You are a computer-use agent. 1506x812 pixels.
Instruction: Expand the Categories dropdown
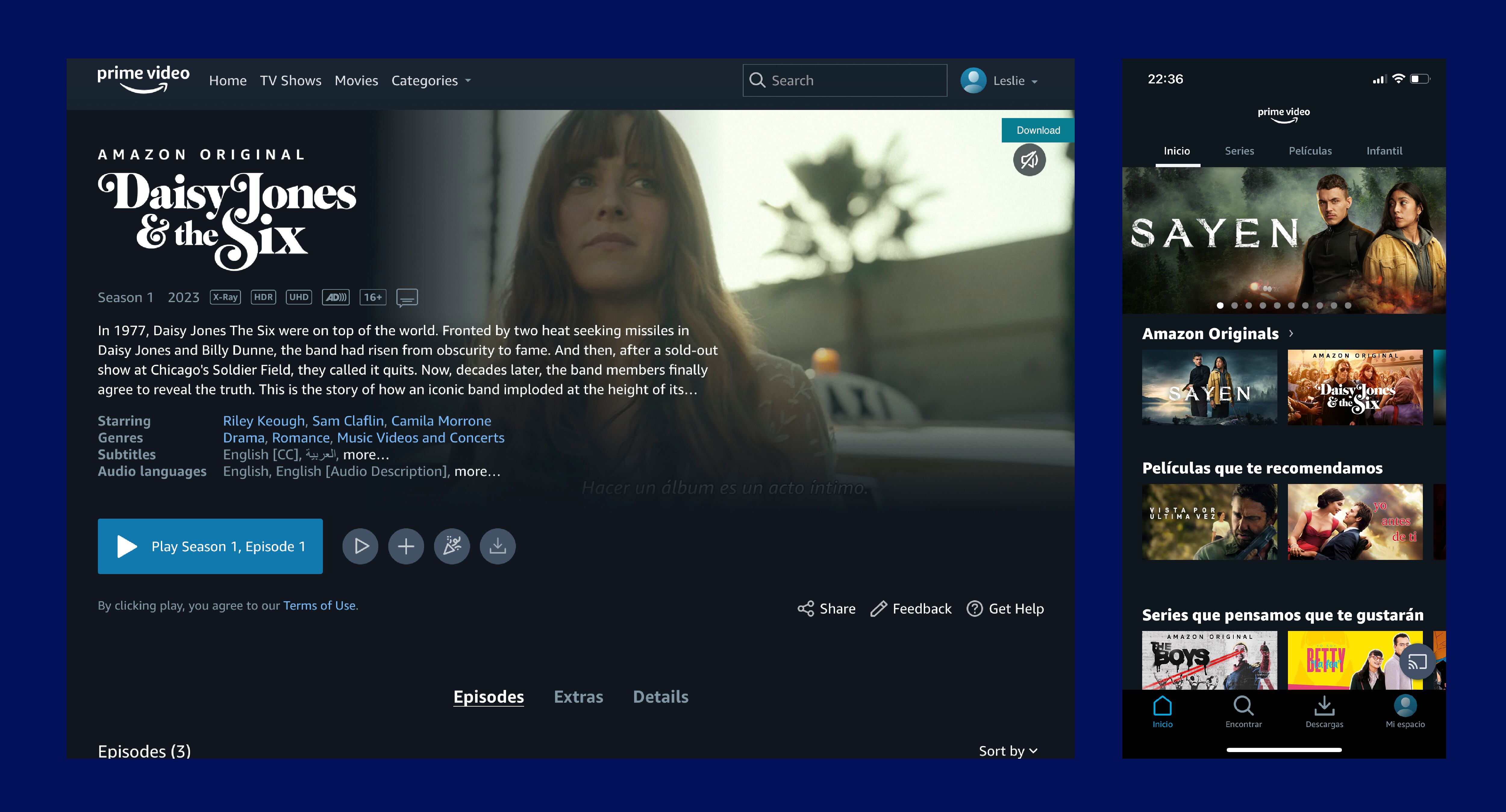click(431, 81)
